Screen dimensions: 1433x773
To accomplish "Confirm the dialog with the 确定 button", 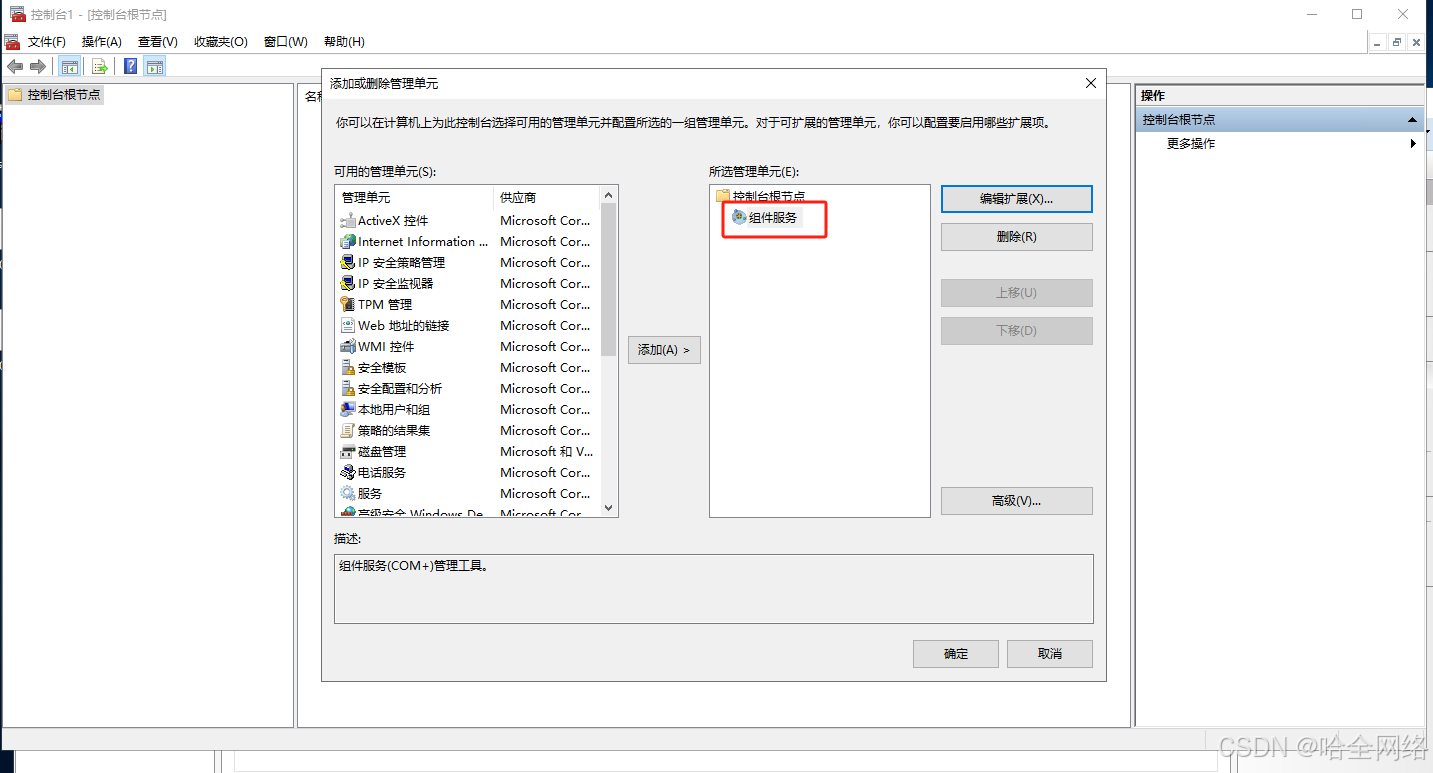I will tap(956, 654).
